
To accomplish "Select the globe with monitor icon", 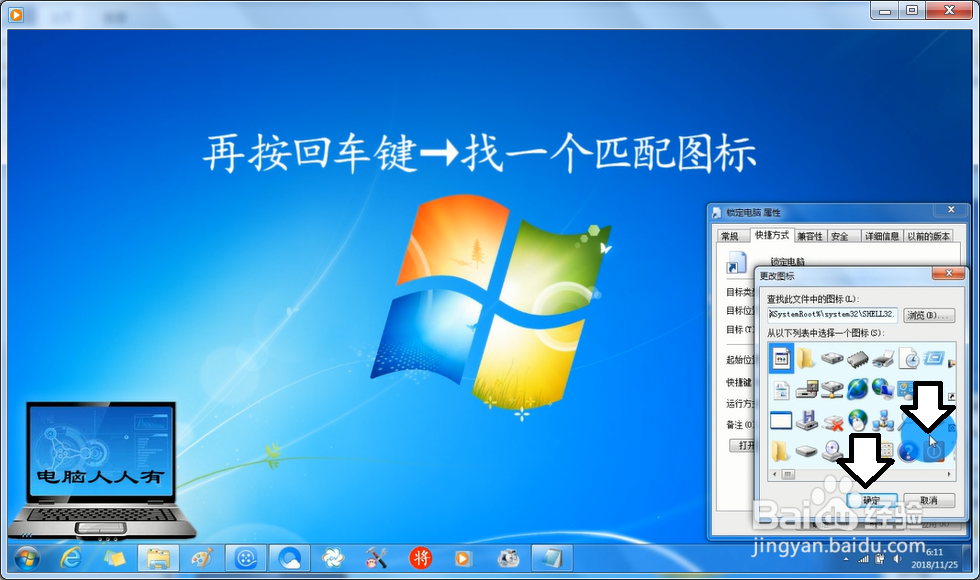I will (x=882, y=389).
